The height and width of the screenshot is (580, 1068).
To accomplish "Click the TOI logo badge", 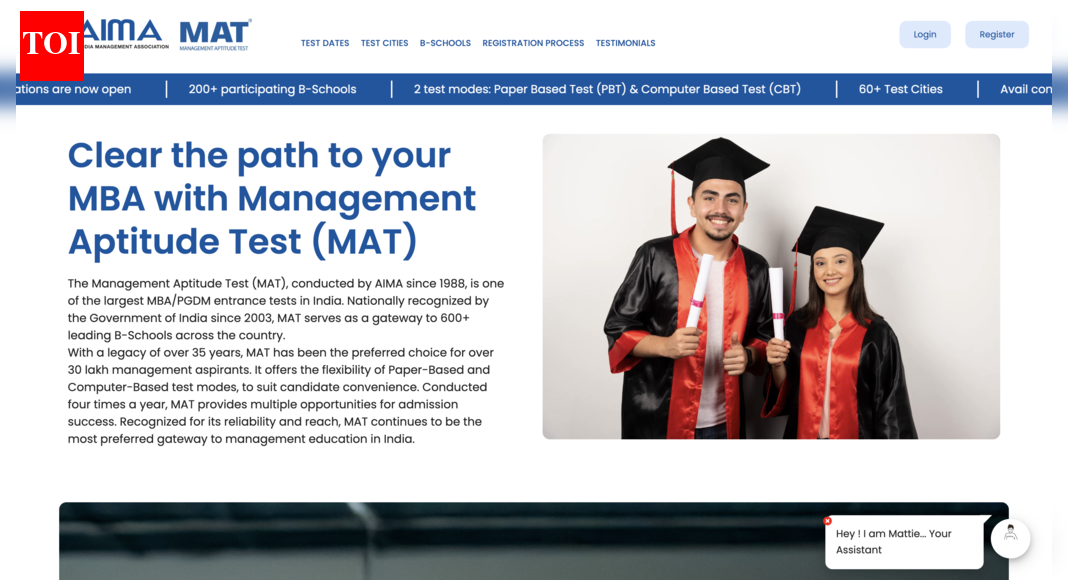I will click(x=51, y=45).
